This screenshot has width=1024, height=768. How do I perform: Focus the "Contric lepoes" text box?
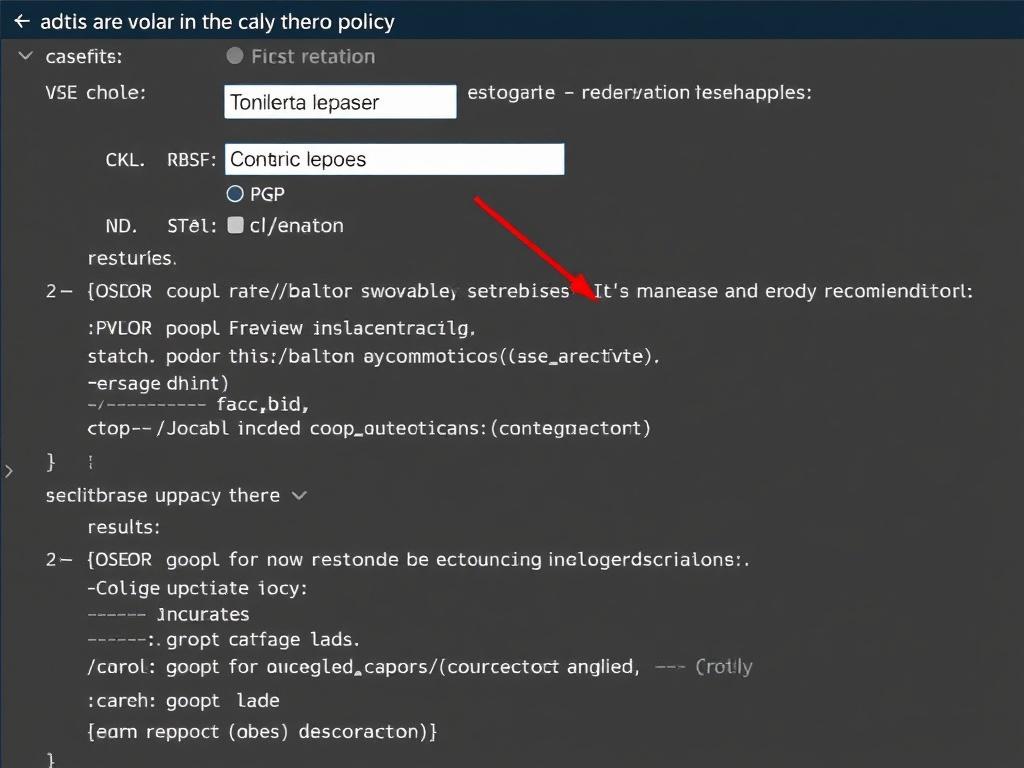pyautogui.click(x=394, y=159)
